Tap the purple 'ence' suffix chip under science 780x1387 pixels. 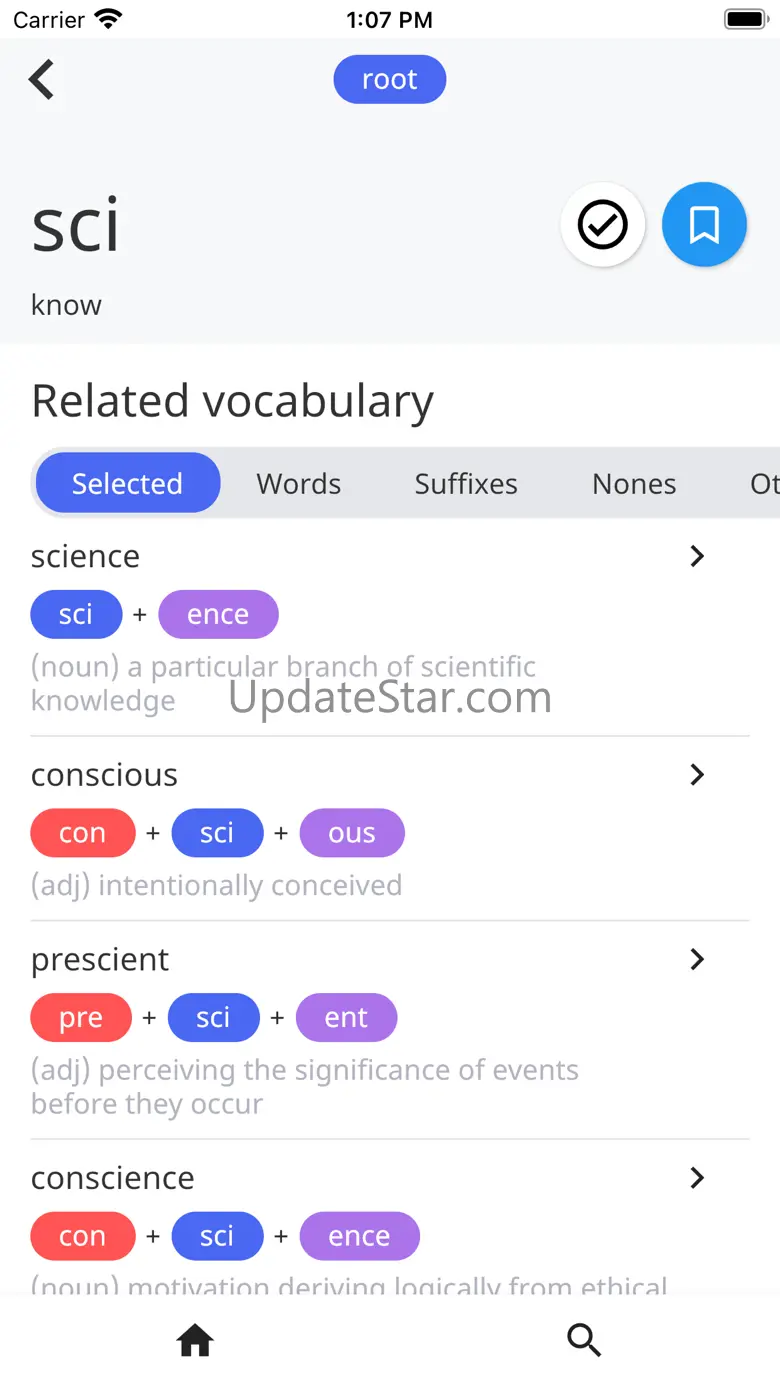click(218, 614)
